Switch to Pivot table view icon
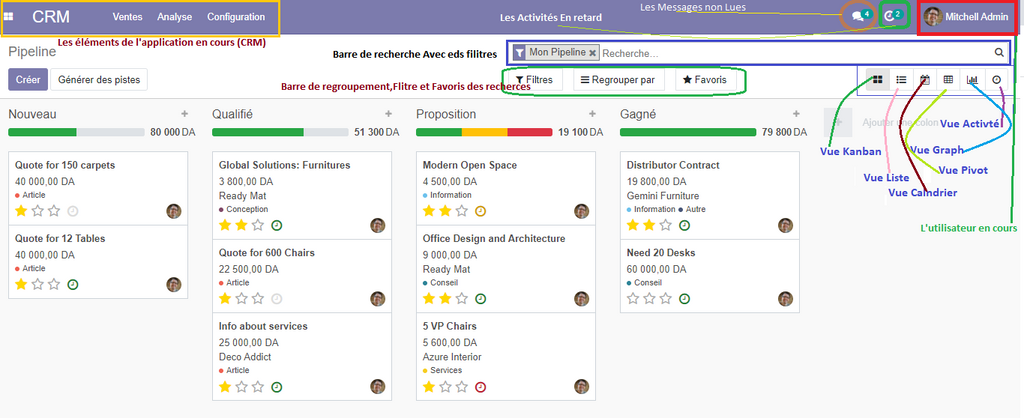Image resolution: width=1024 pixels, height=418 pixels. pyautogui.click(x=949, y=79)
